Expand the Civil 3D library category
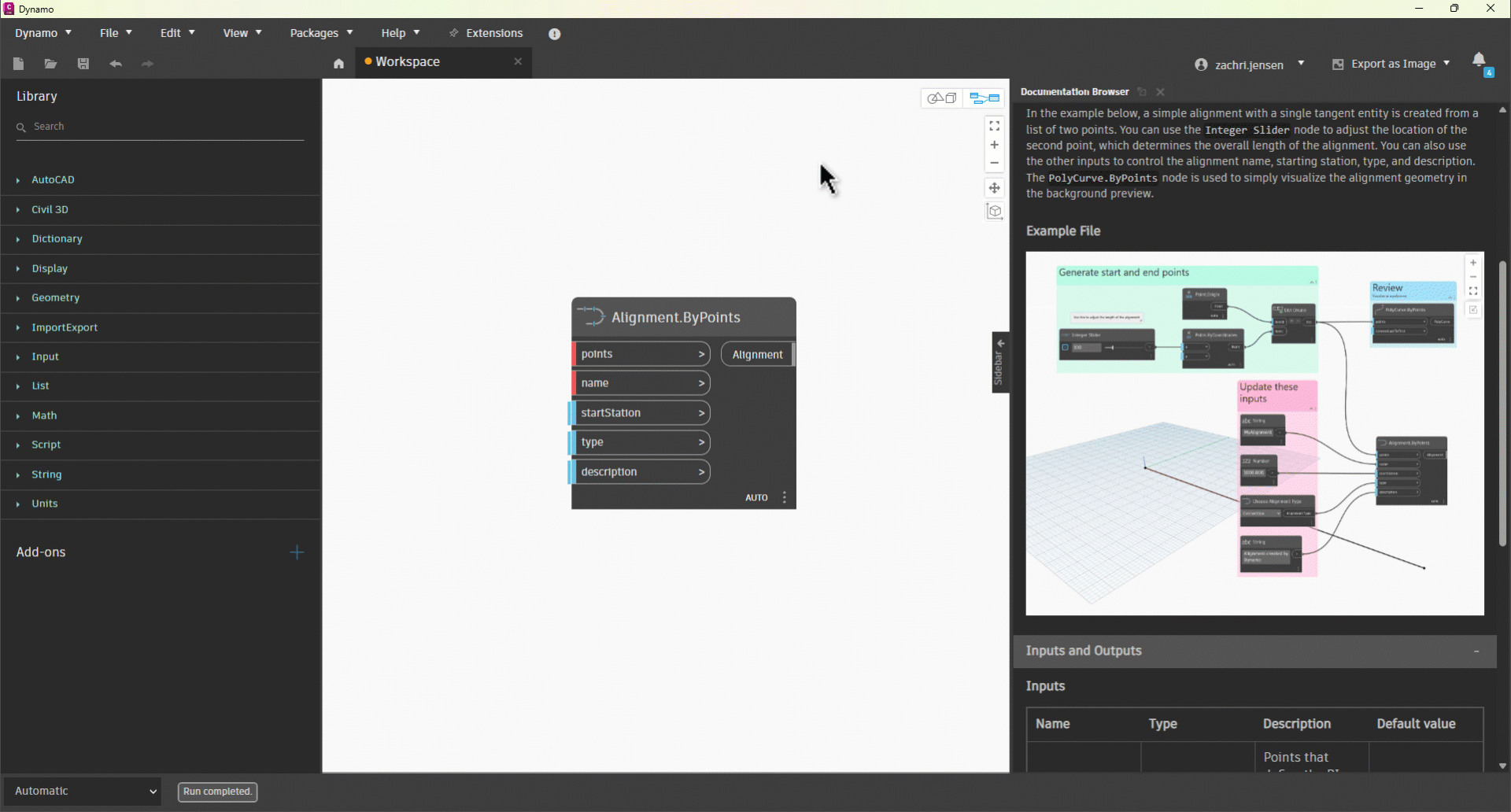Screen dimensions: 1511x812 [x=50, y=209]
